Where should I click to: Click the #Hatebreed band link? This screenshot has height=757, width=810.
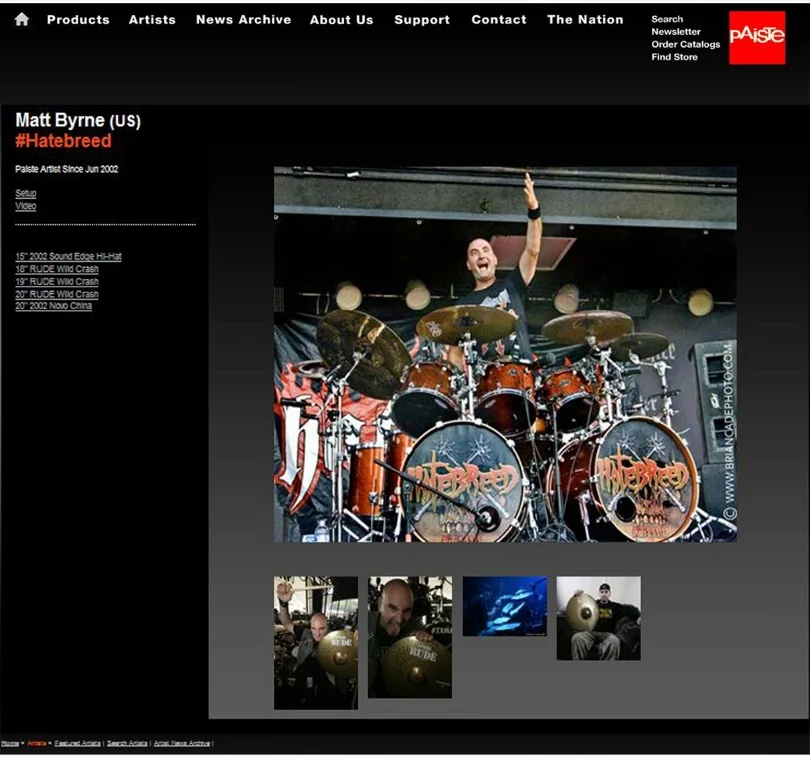coord(64,141)
